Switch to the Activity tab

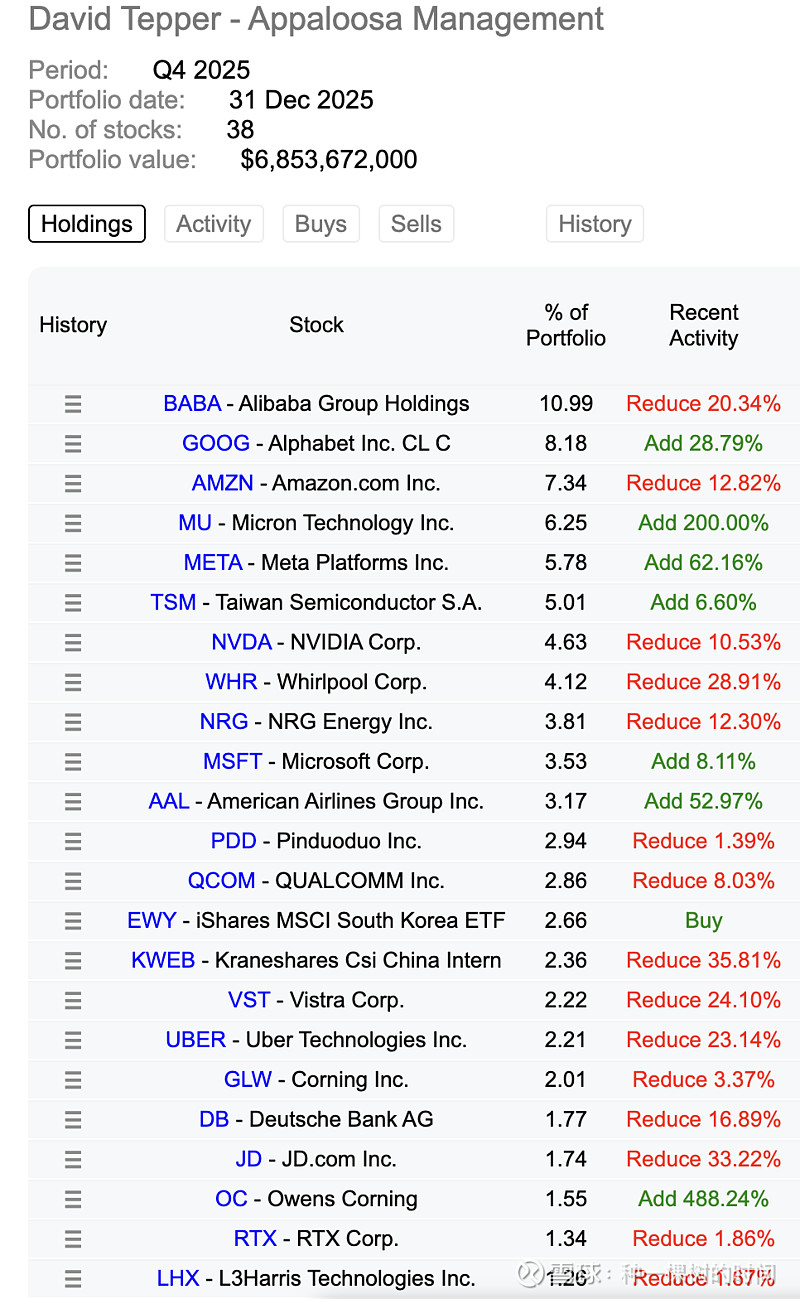click(213, 224)
